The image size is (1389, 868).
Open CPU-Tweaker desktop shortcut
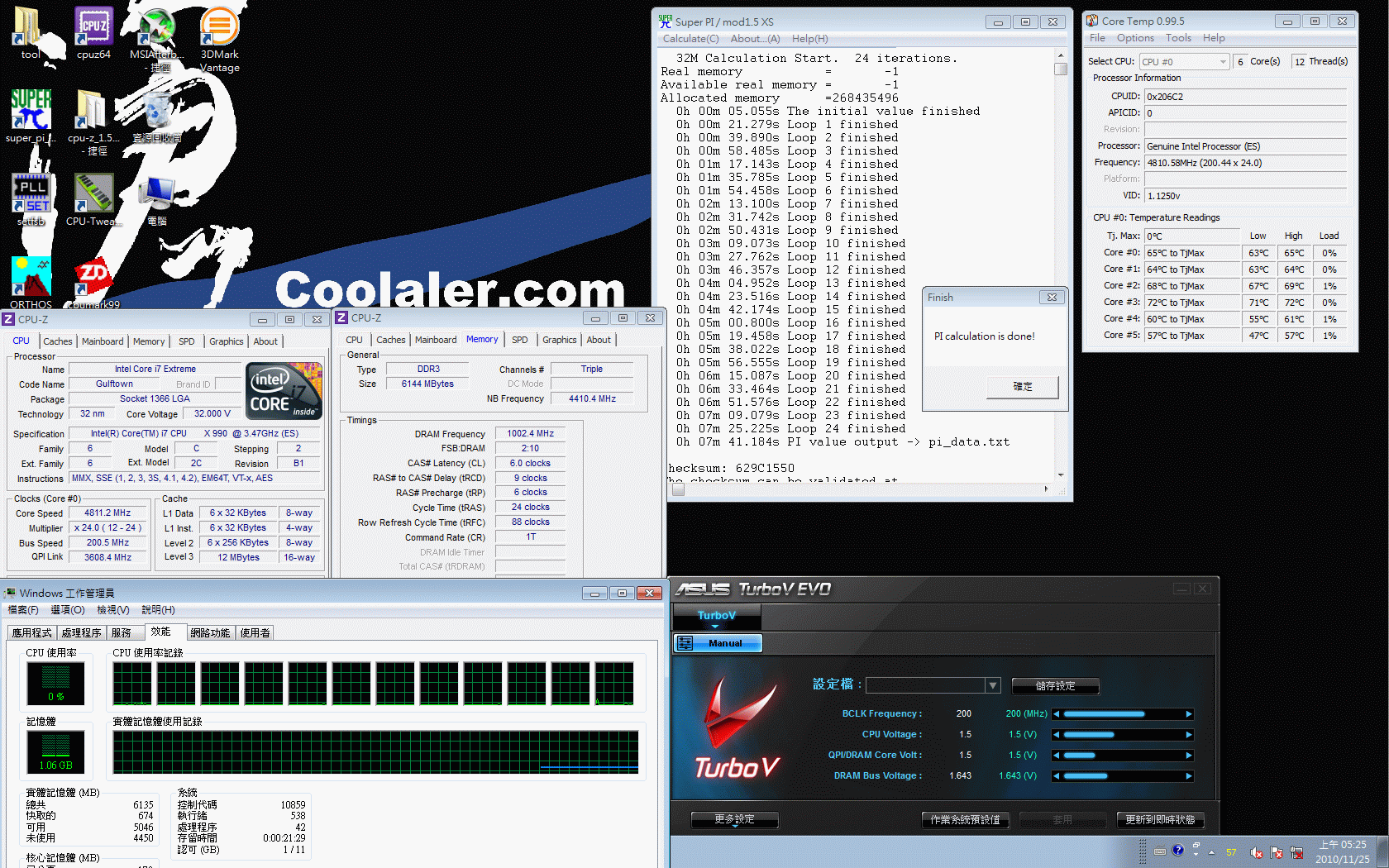(x=93, y=198)
